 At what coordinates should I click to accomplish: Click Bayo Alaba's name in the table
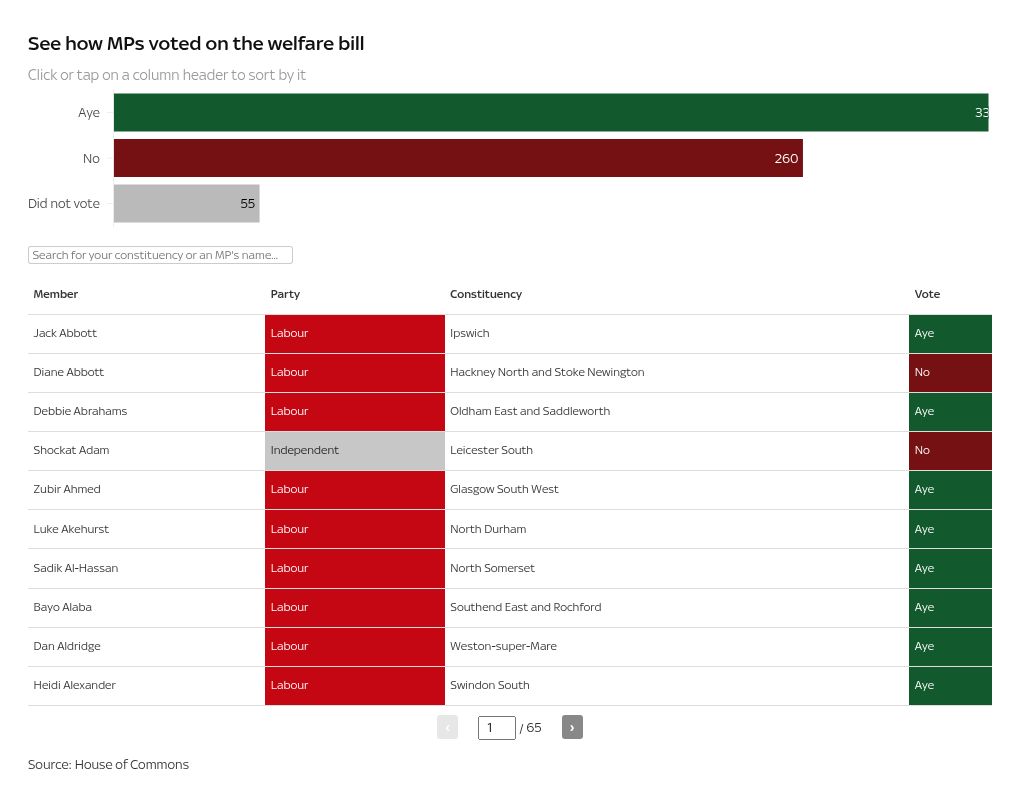[62, 607]
